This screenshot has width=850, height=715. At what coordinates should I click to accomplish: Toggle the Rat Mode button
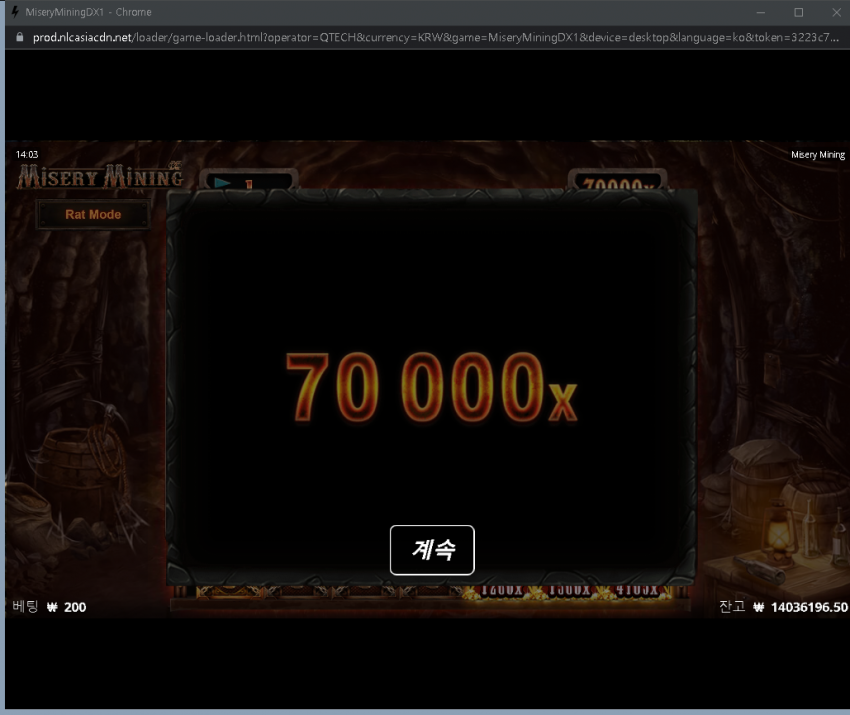pyautogui.click(x=93, y=214)
